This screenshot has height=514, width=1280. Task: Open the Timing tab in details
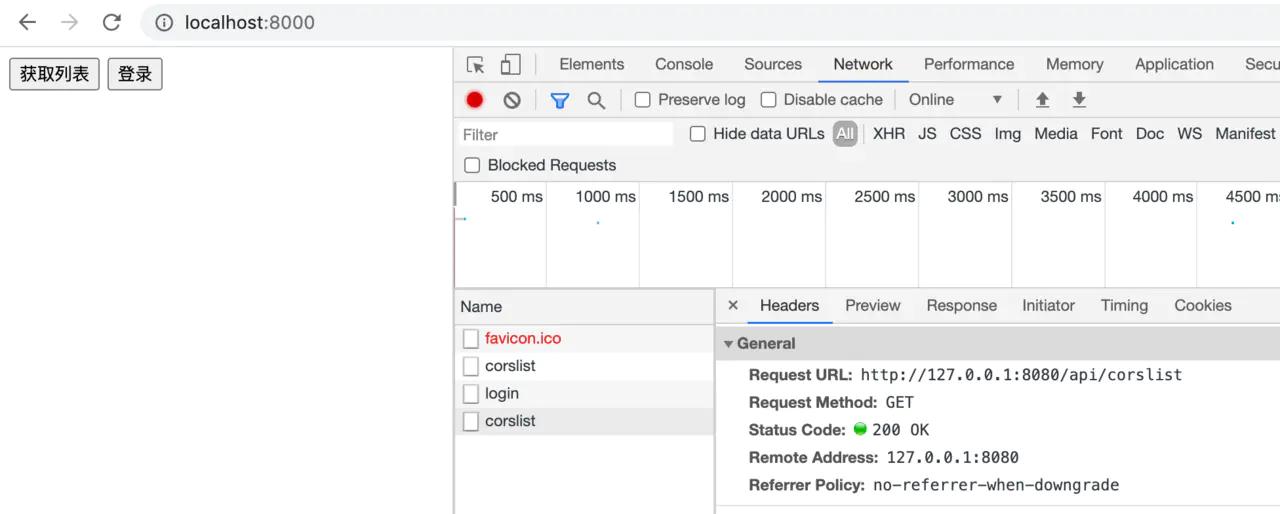coord(1125,306)
